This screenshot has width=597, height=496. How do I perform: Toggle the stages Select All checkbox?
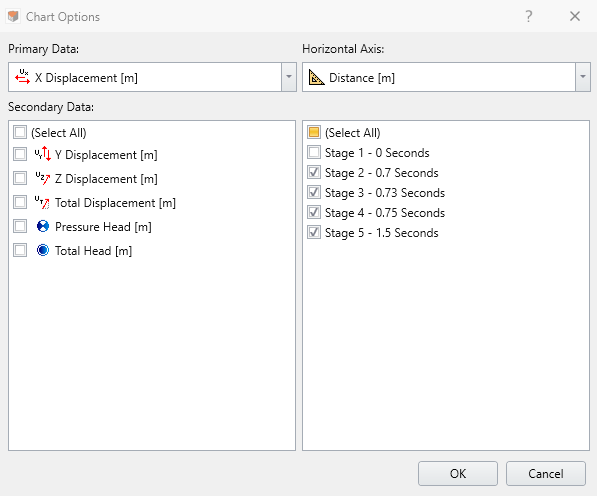click(x=314, y=132)
